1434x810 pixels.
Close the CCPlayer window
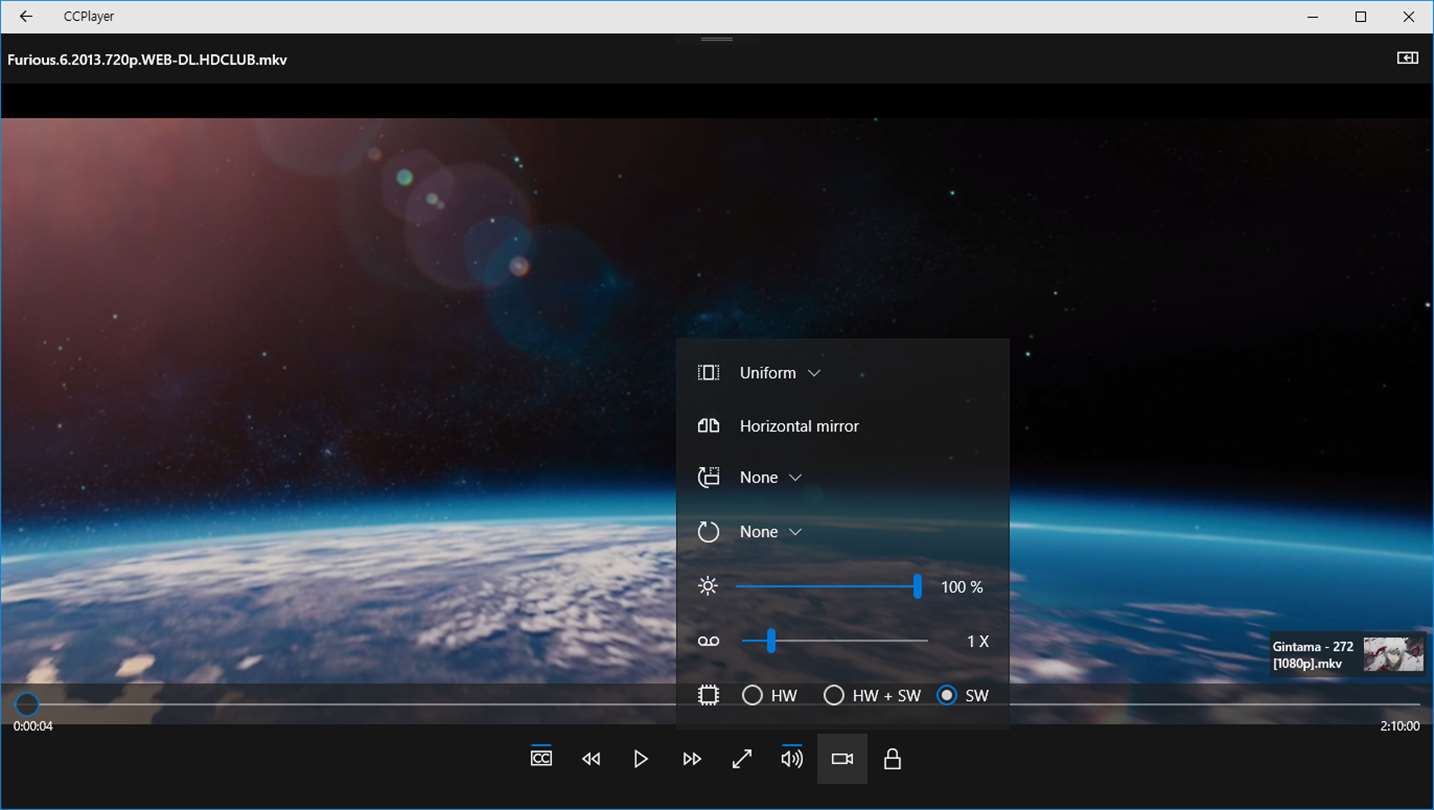pos(1409,16)
